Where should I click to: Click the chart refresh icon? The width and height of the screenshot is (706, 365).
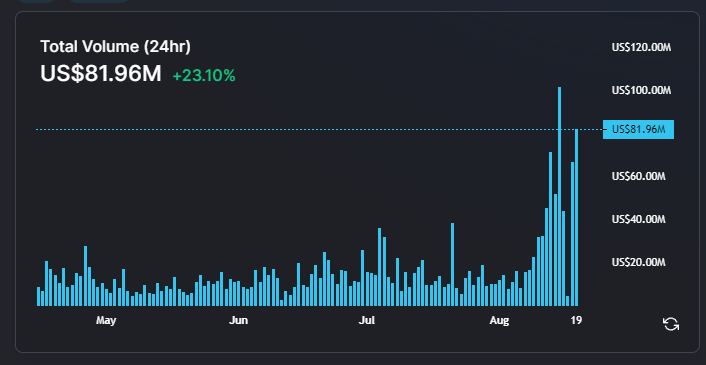point(670,324)
